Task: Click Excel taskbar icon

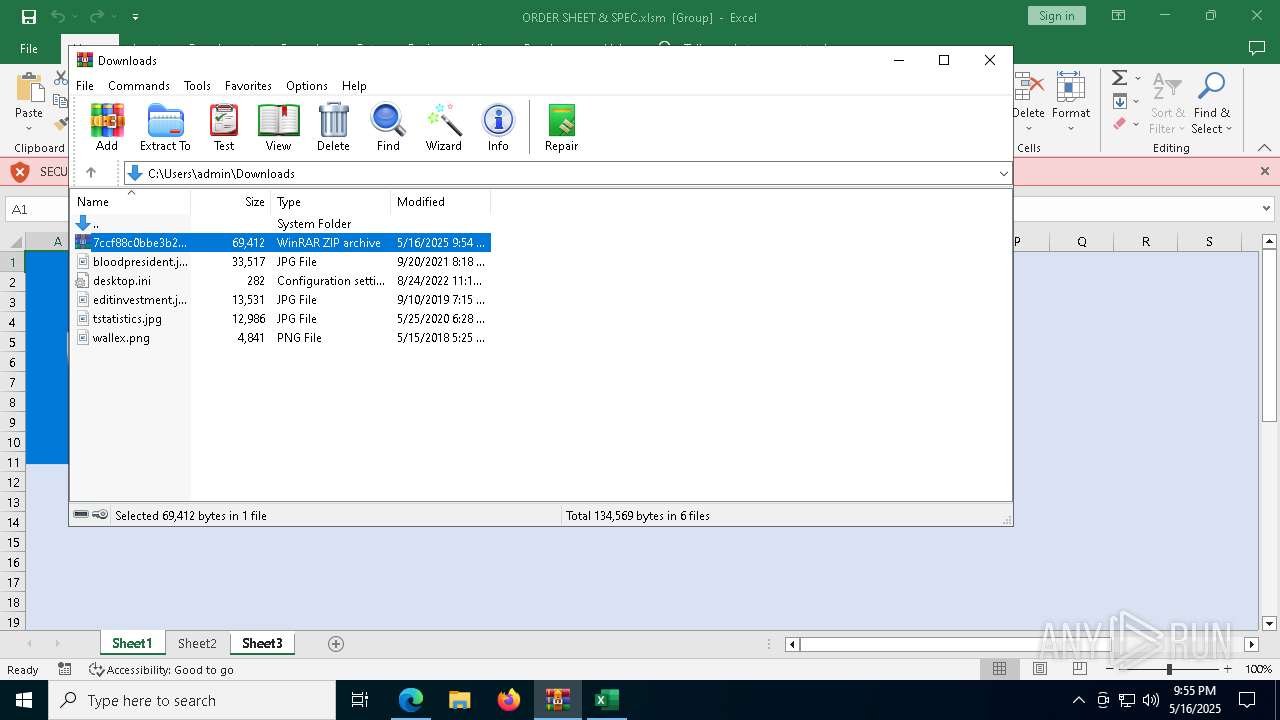Action: pos(606,700)
